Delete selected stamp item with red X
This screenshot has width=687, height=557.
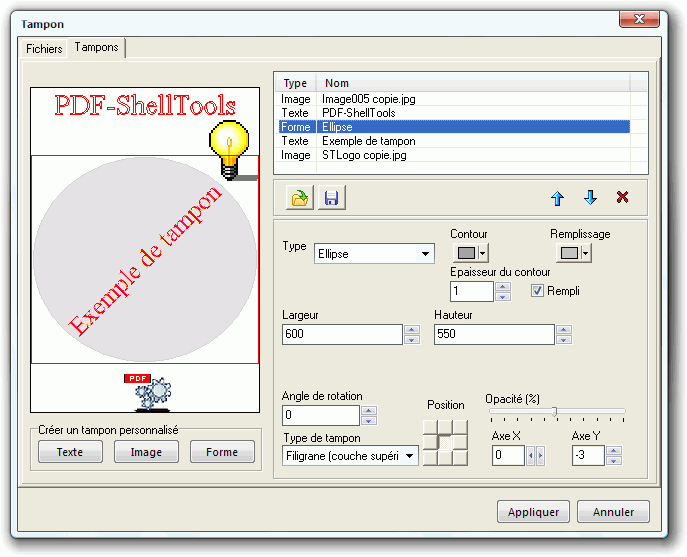point(622,197)
